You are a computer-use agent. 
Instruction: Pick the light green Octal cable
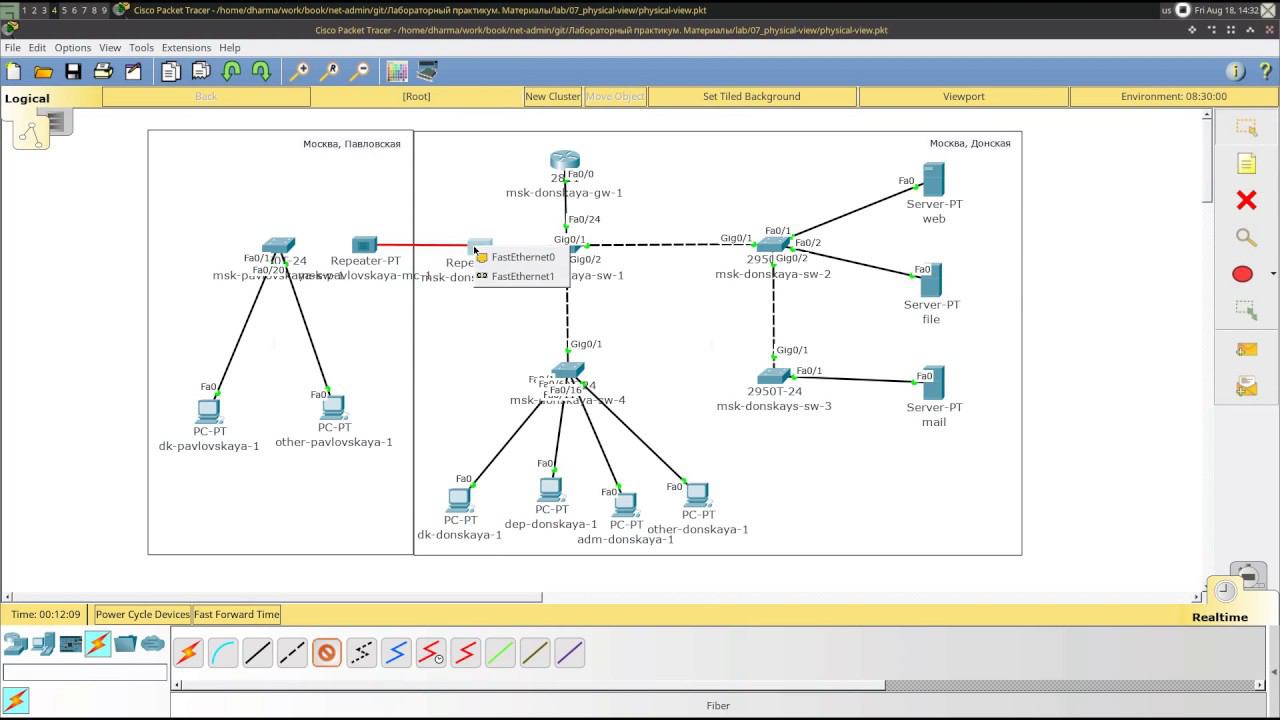[500, 653]
